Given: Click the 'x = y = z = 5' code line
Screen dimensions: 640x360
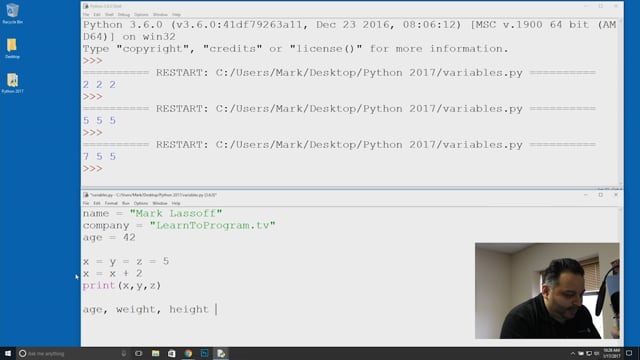Looking at the screenshot, I should point(126,262).
